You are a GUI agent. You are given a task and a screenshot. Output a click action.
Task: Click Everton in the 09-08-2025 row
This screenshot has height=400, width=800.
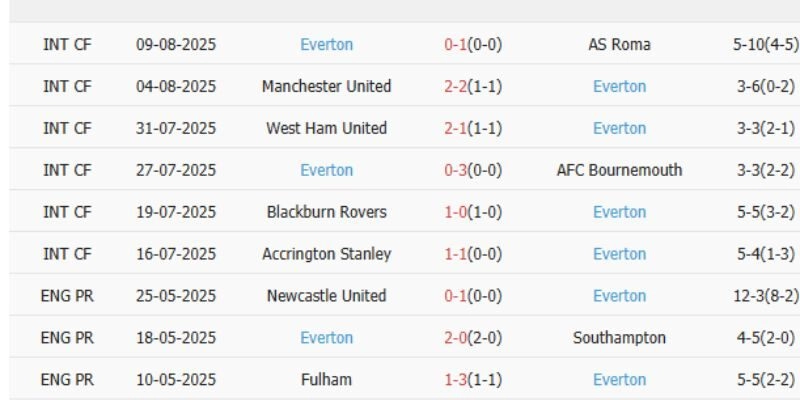[x=326, y=45]
